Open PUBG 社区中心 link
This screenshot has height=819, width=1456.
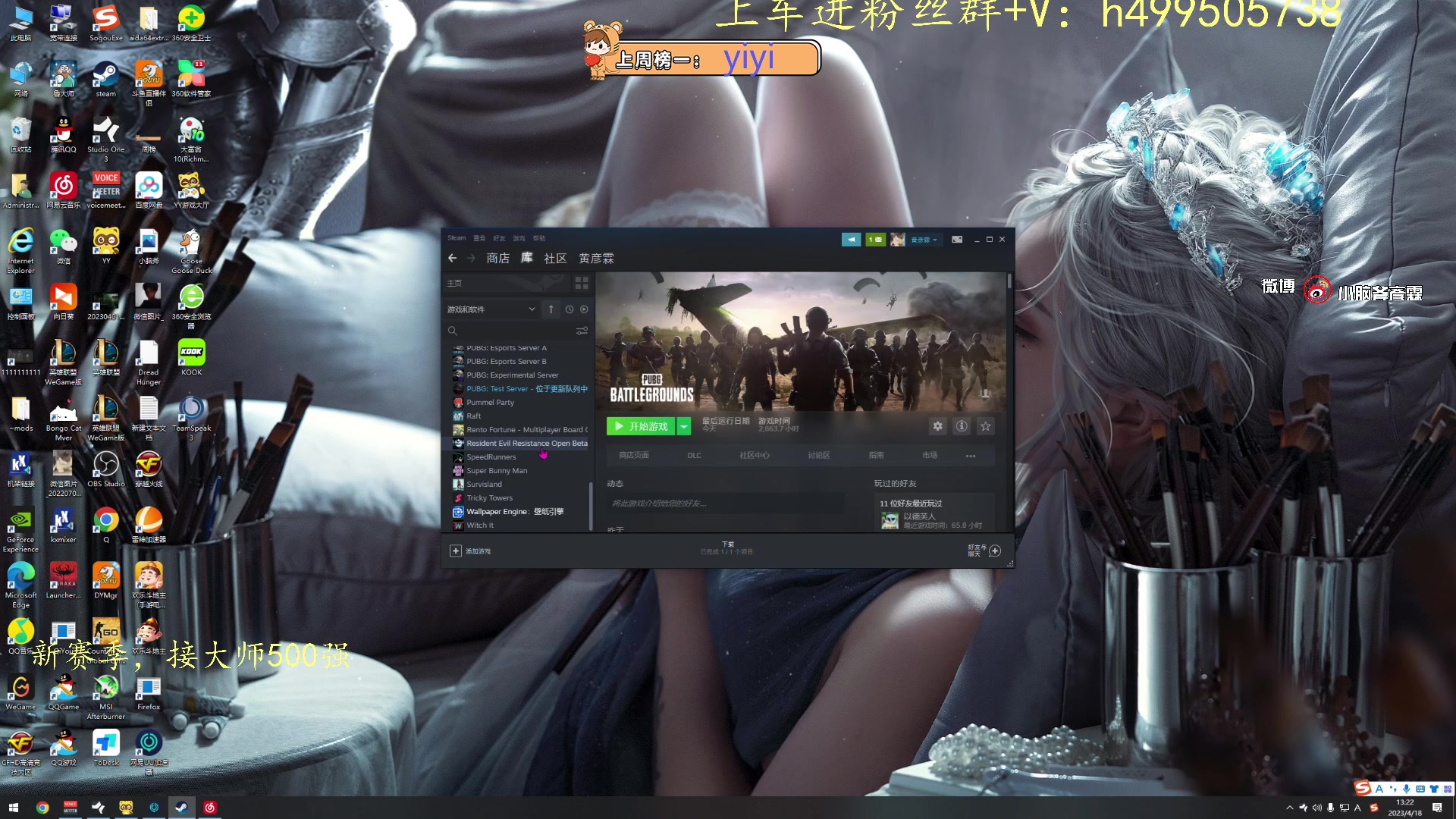pos(755,456)
